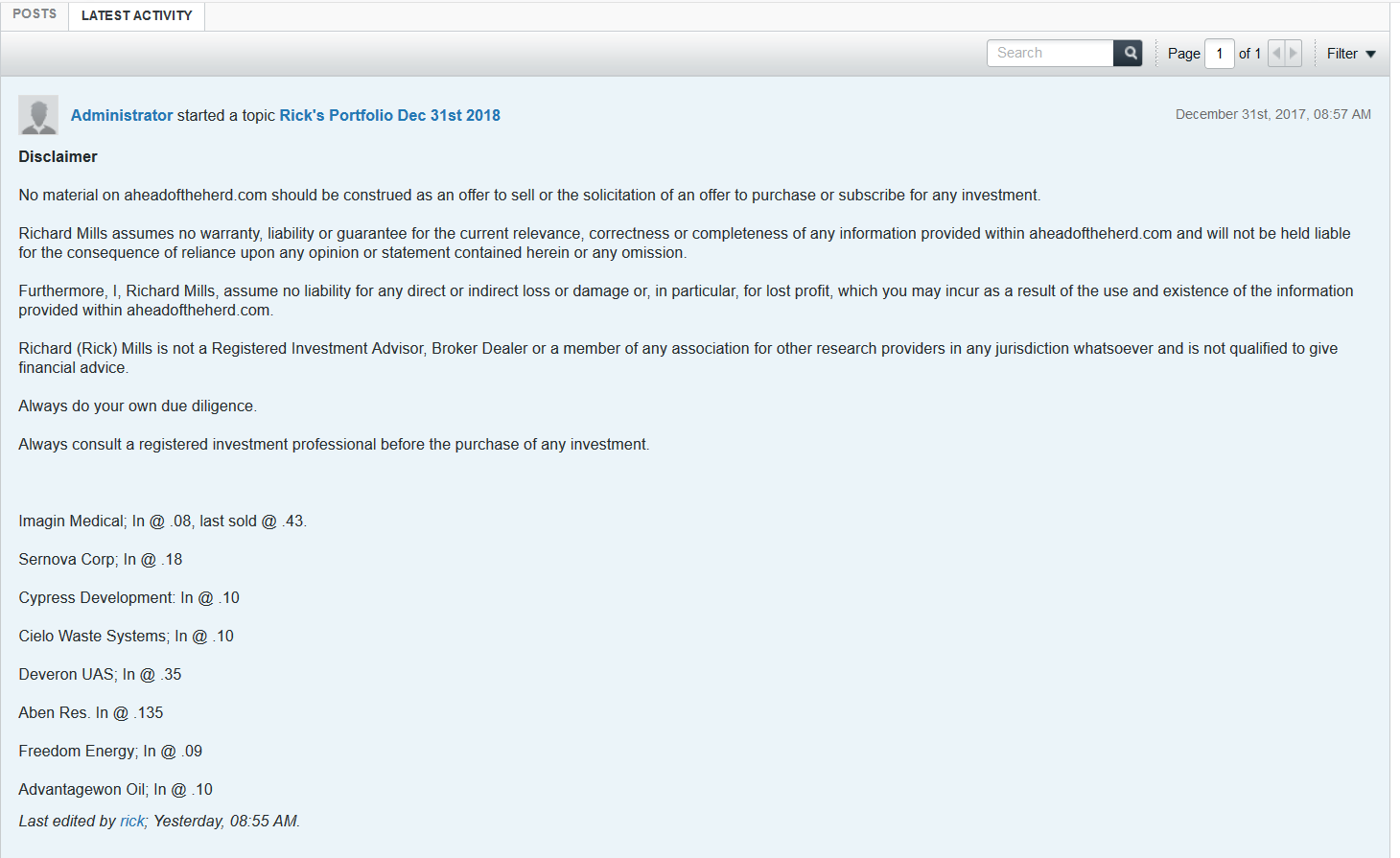
Task: Open the Administrator avatar image
Action: 38,115
